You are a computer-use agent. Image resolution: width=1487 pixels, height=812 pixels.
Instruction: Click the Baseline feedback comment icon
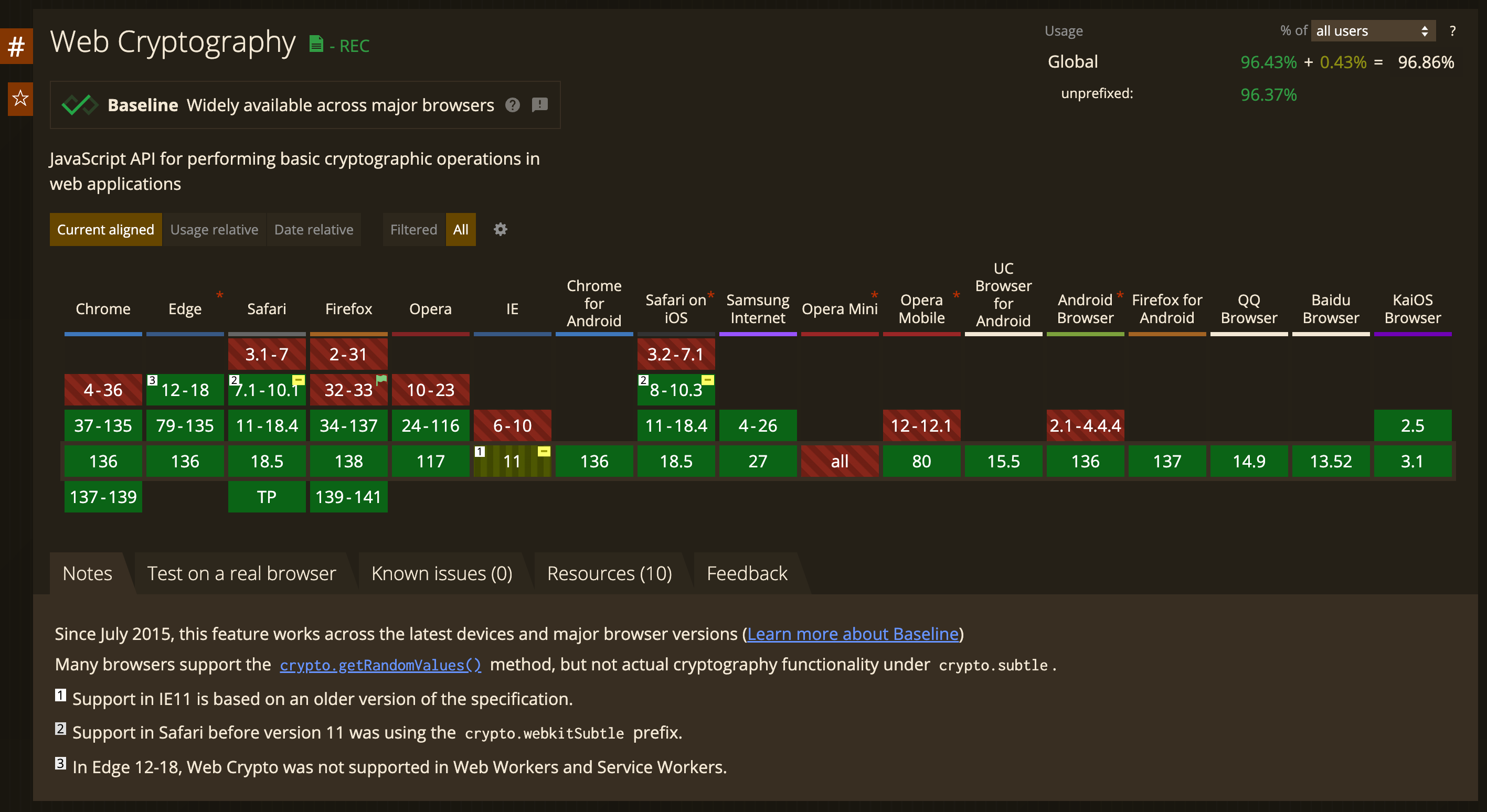tap(540, 105)
